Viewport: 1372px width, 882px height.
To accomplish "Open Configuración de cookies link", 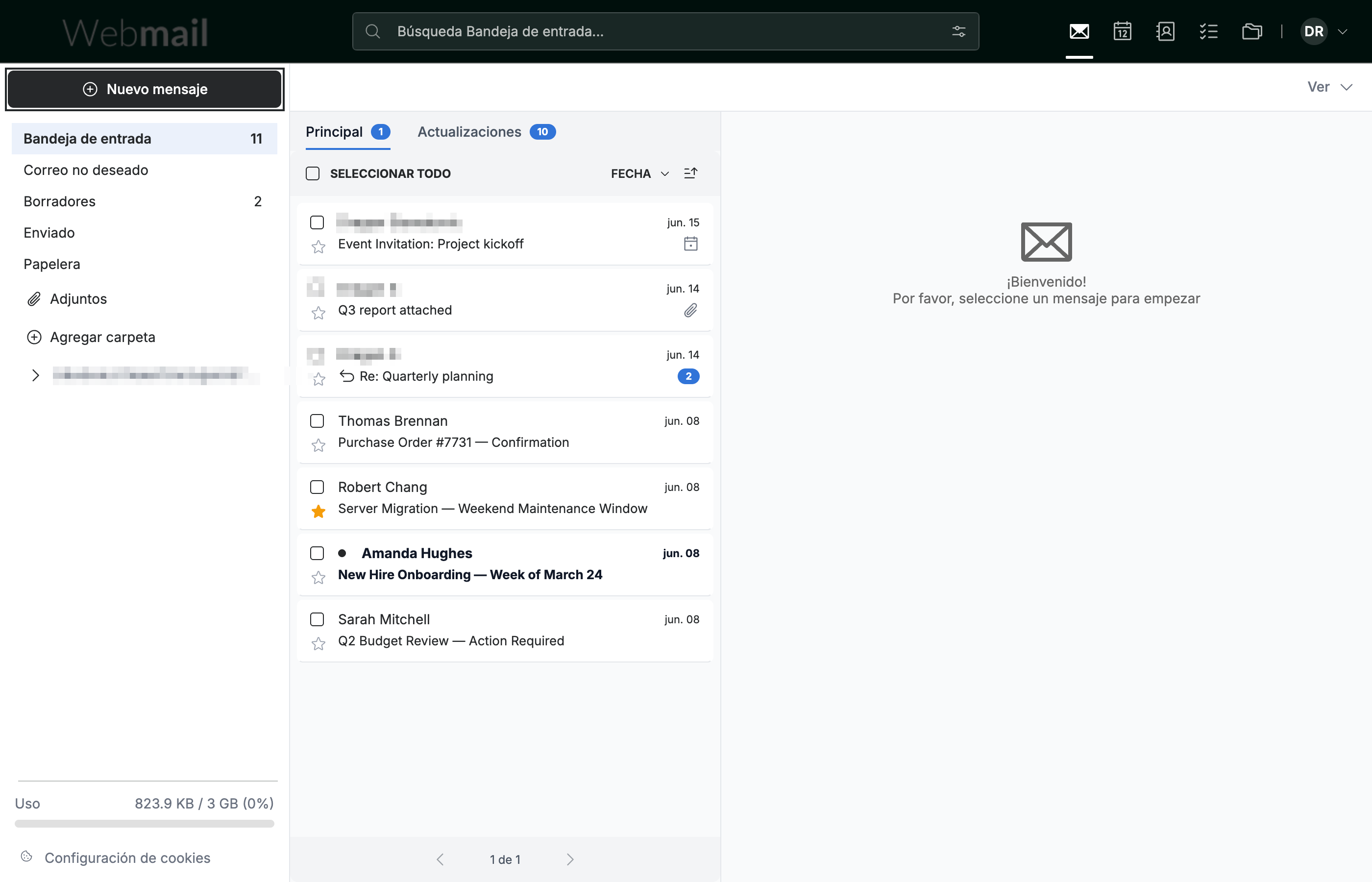I will [127, 857].
